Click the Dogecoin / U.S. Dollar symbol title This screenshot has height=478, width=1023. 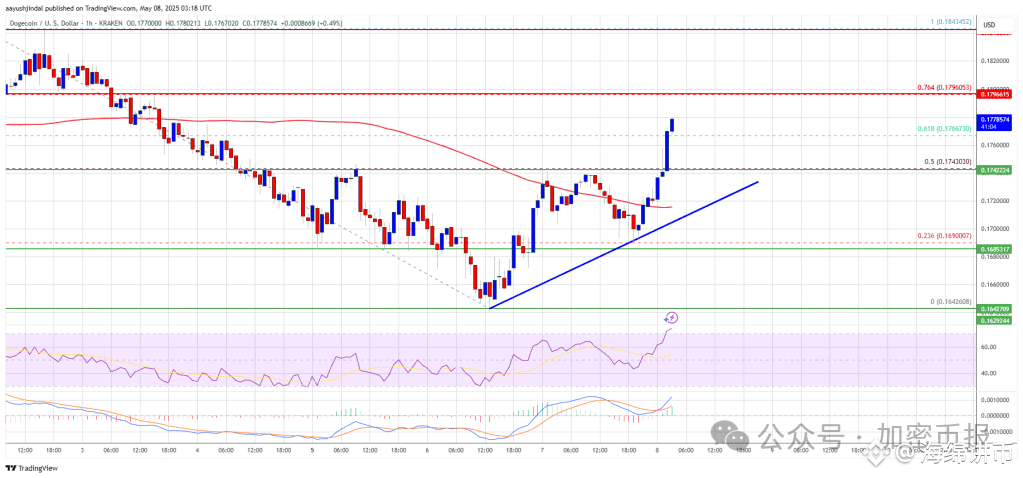pyautogui.click(x=42, y=23)
